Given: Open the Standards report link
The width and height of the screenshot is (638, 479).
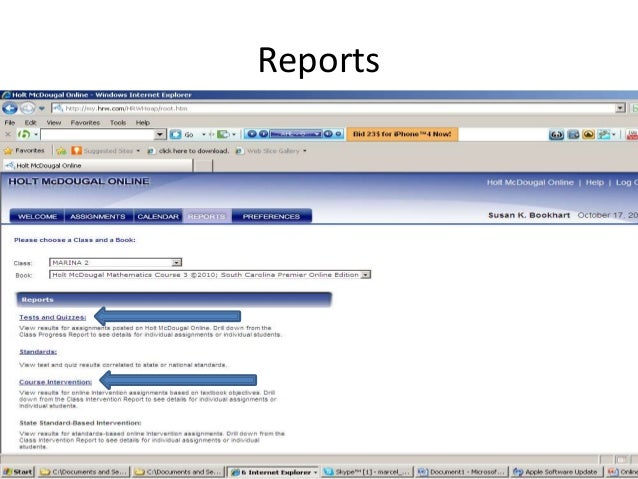Looking at the screenshot, I should click(38, 352).
